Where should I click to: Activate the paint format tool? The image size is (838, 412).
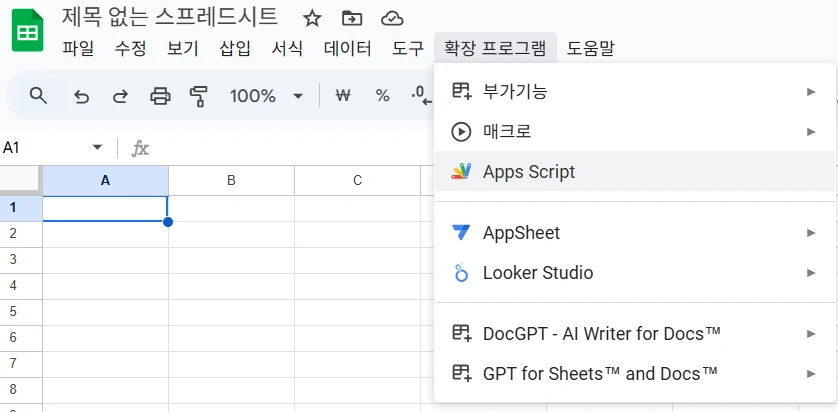(x=198, y=96)
